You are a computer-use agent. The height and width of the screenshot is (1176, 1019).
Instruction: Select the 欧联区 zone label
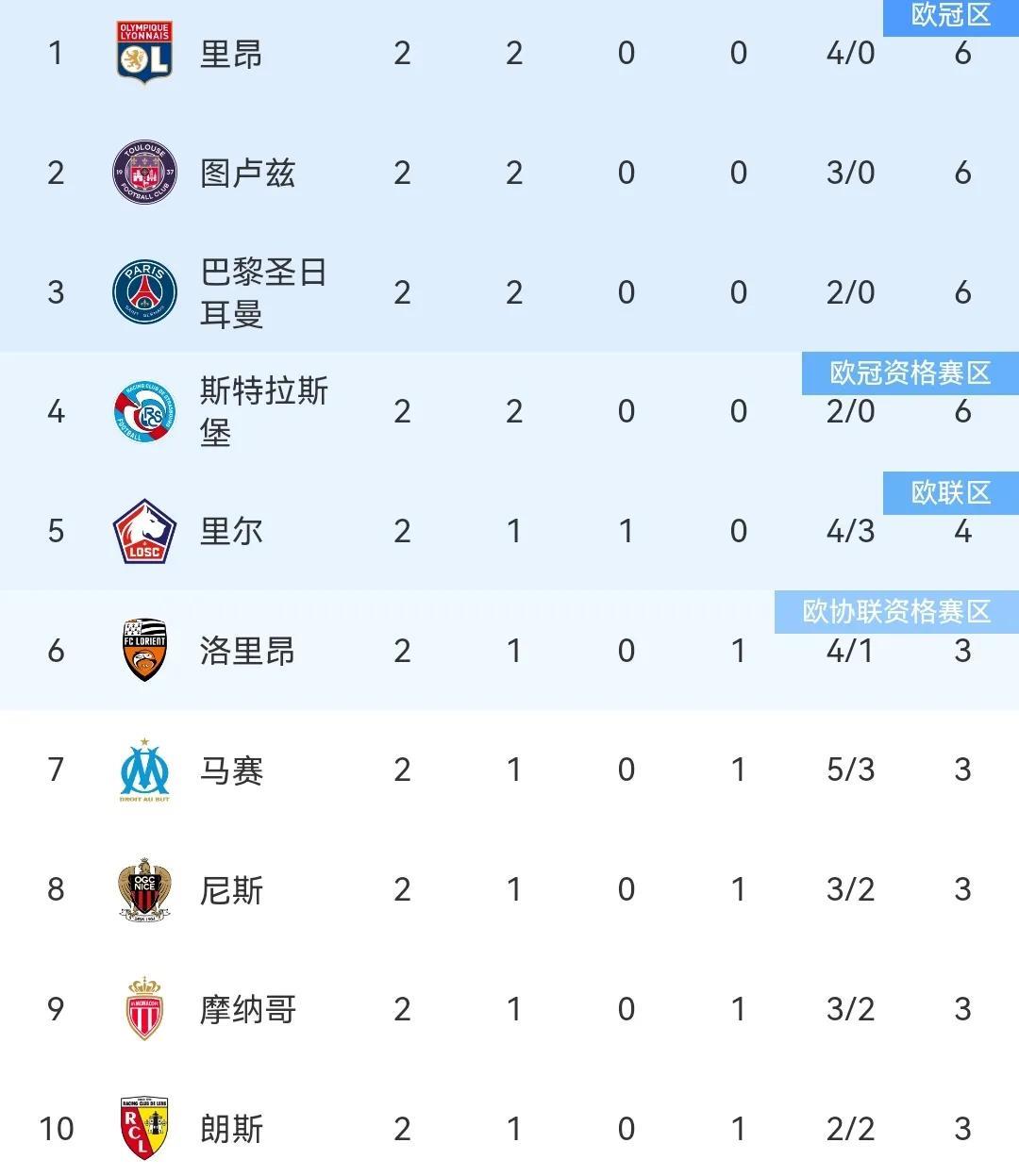coord(950,492)
